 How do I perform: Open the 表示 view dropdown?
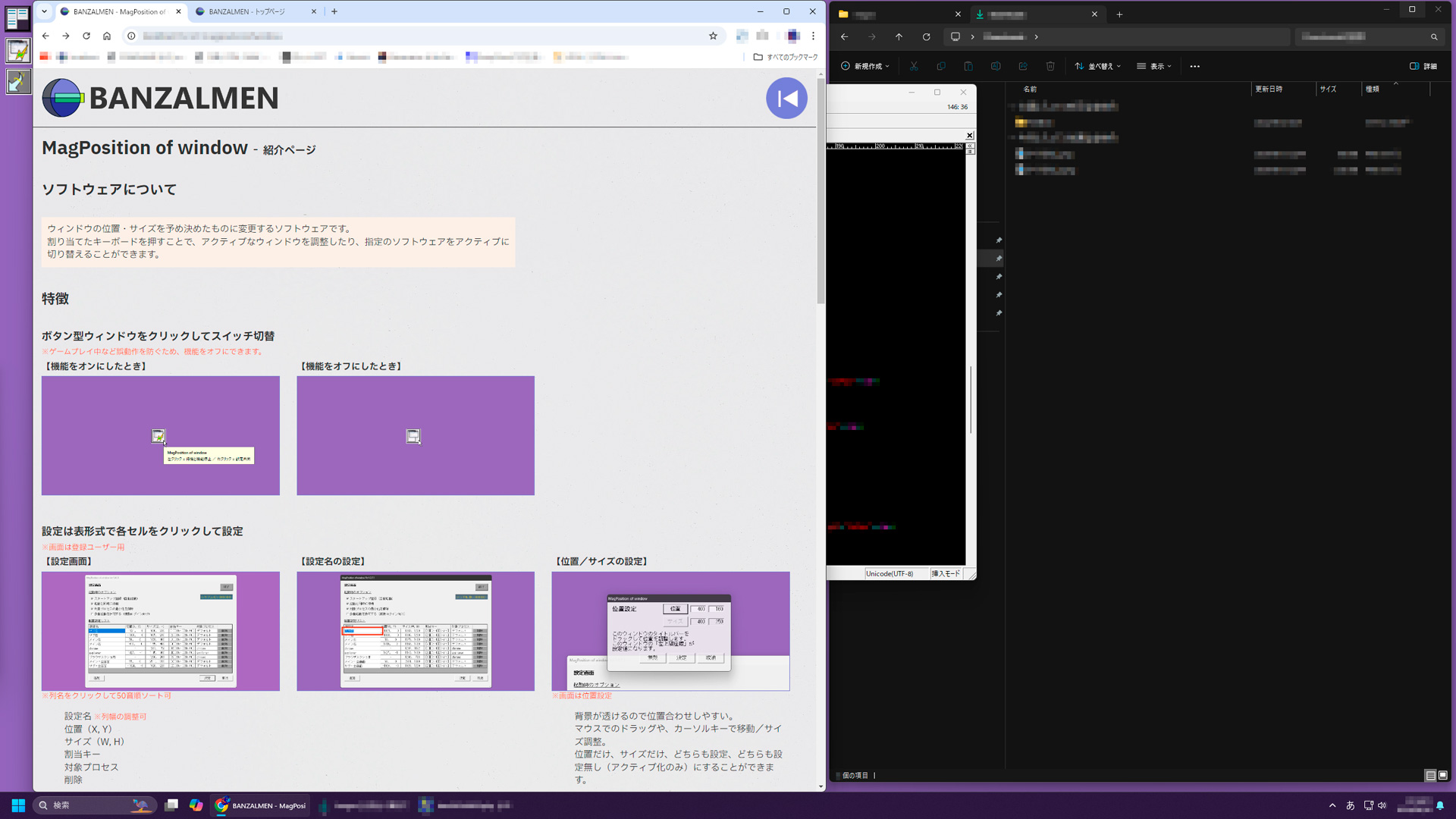(1154, 66)
